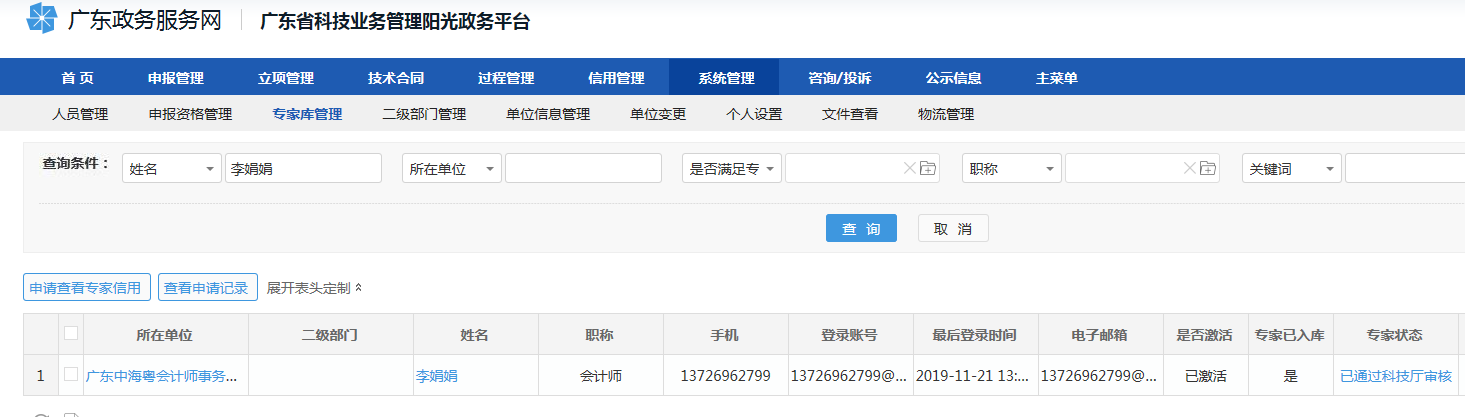Switch to the 单位变更 submenu
Image resolution: width=1465 pixels, height=417 pixels.
click(658, 114)
